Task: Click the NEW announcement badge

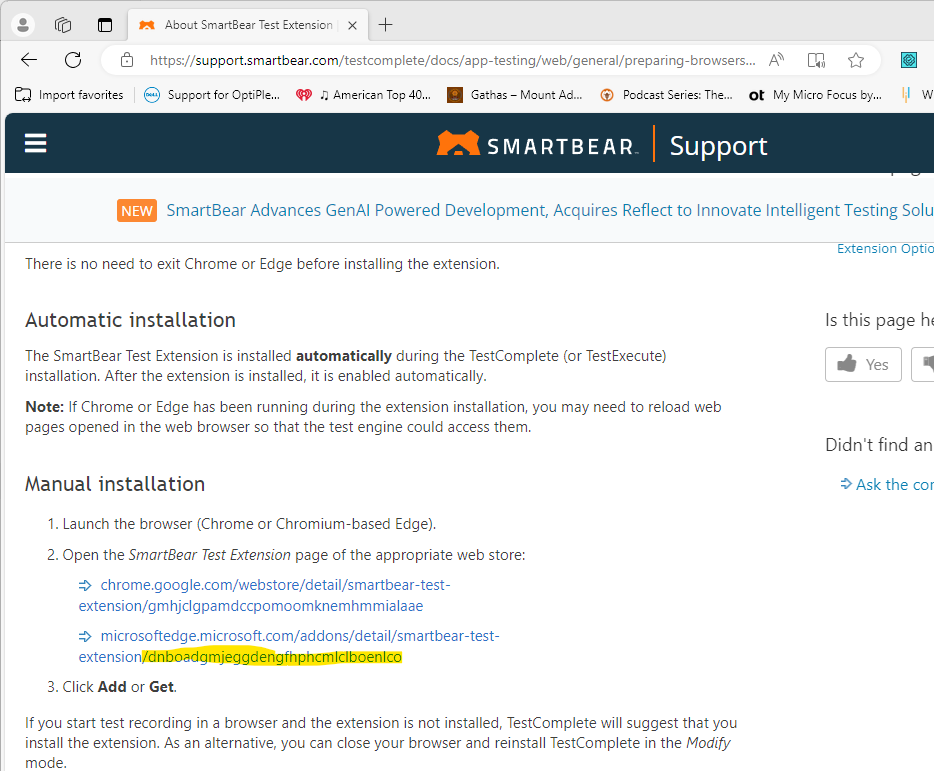Action: (137, 210)
